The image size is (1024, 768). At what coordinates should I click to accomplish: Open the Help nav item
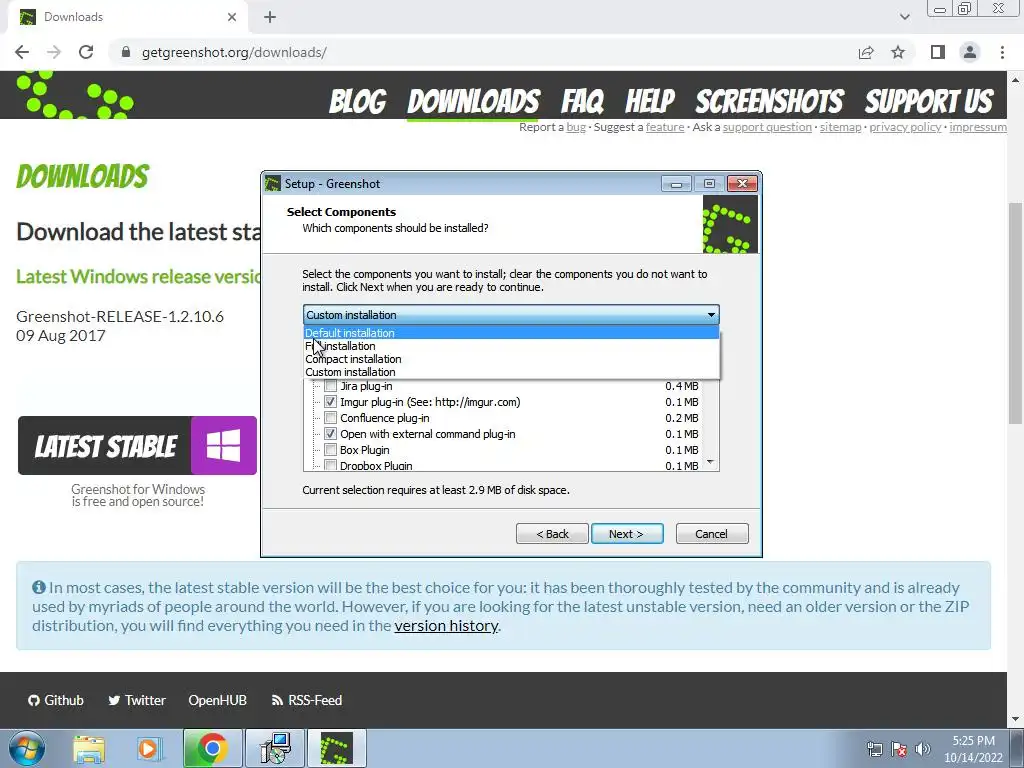tap(650, 102)
